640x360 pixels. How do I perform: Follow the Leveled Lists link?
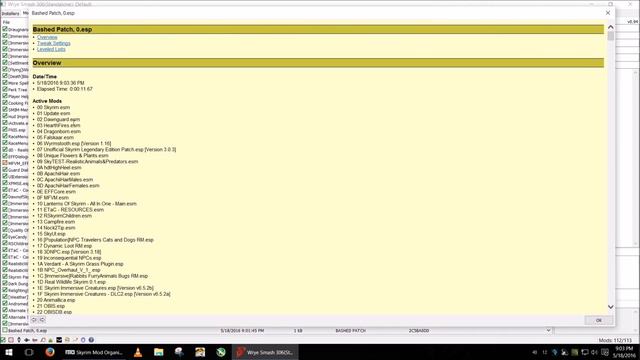tap(51, 49)
